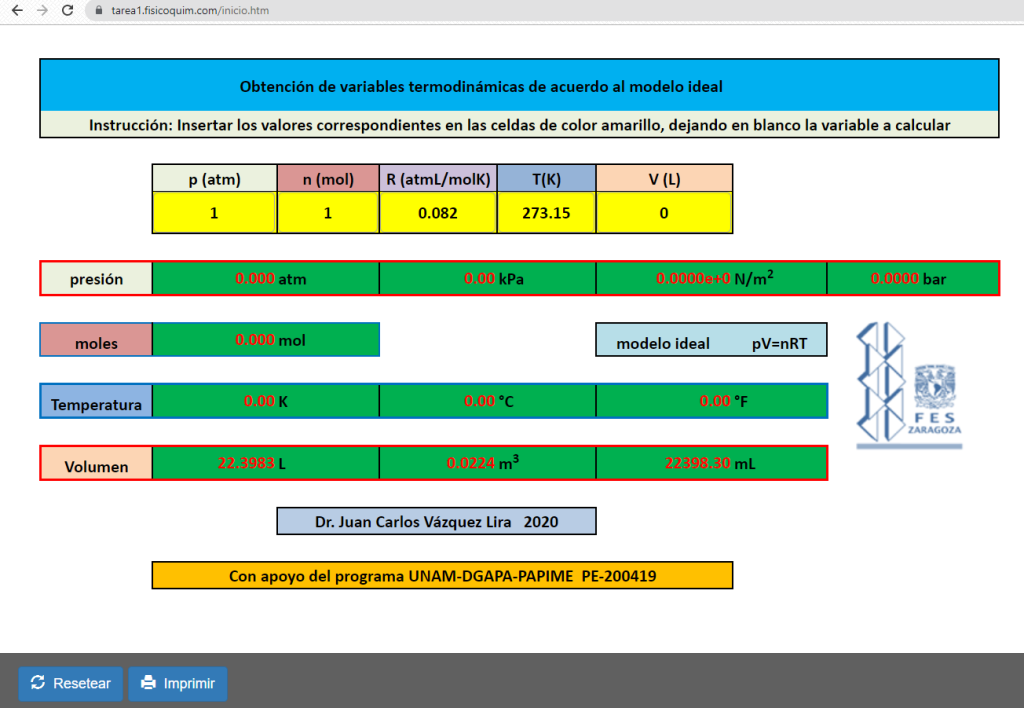Click the volume result in mL

711,463
